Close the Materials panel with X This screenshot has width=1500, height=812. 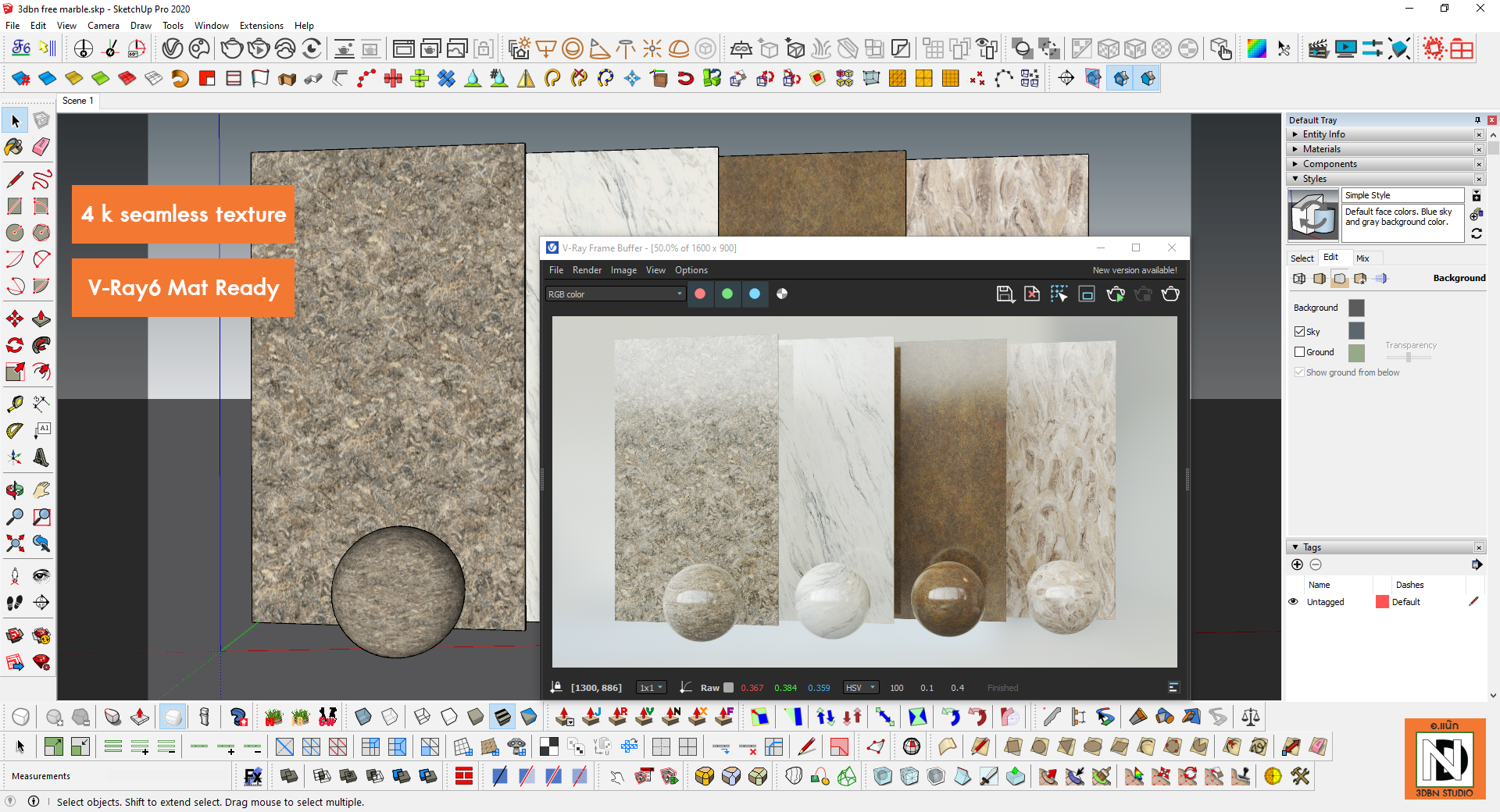[1479, 149]
